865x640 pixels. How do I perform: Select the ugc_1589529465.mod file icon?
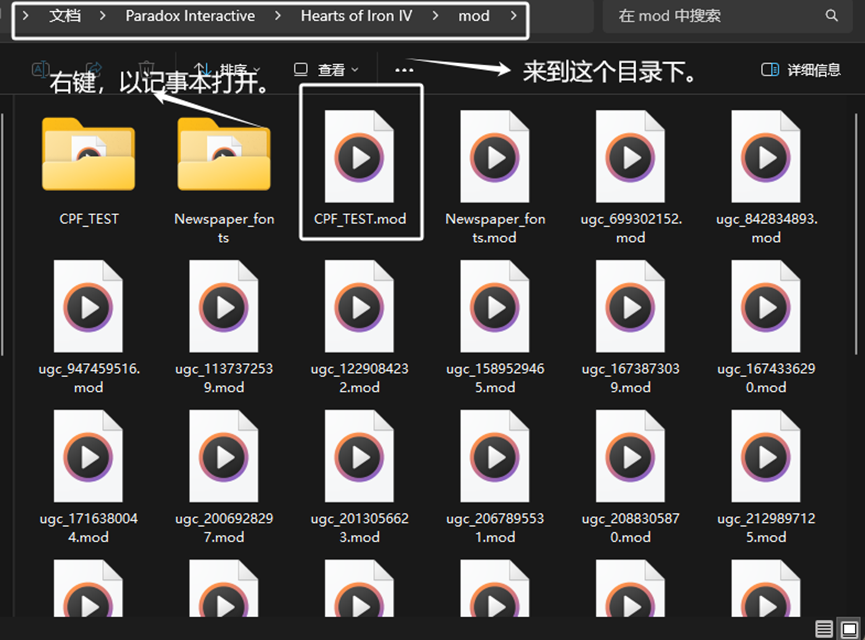coord(495,306)
